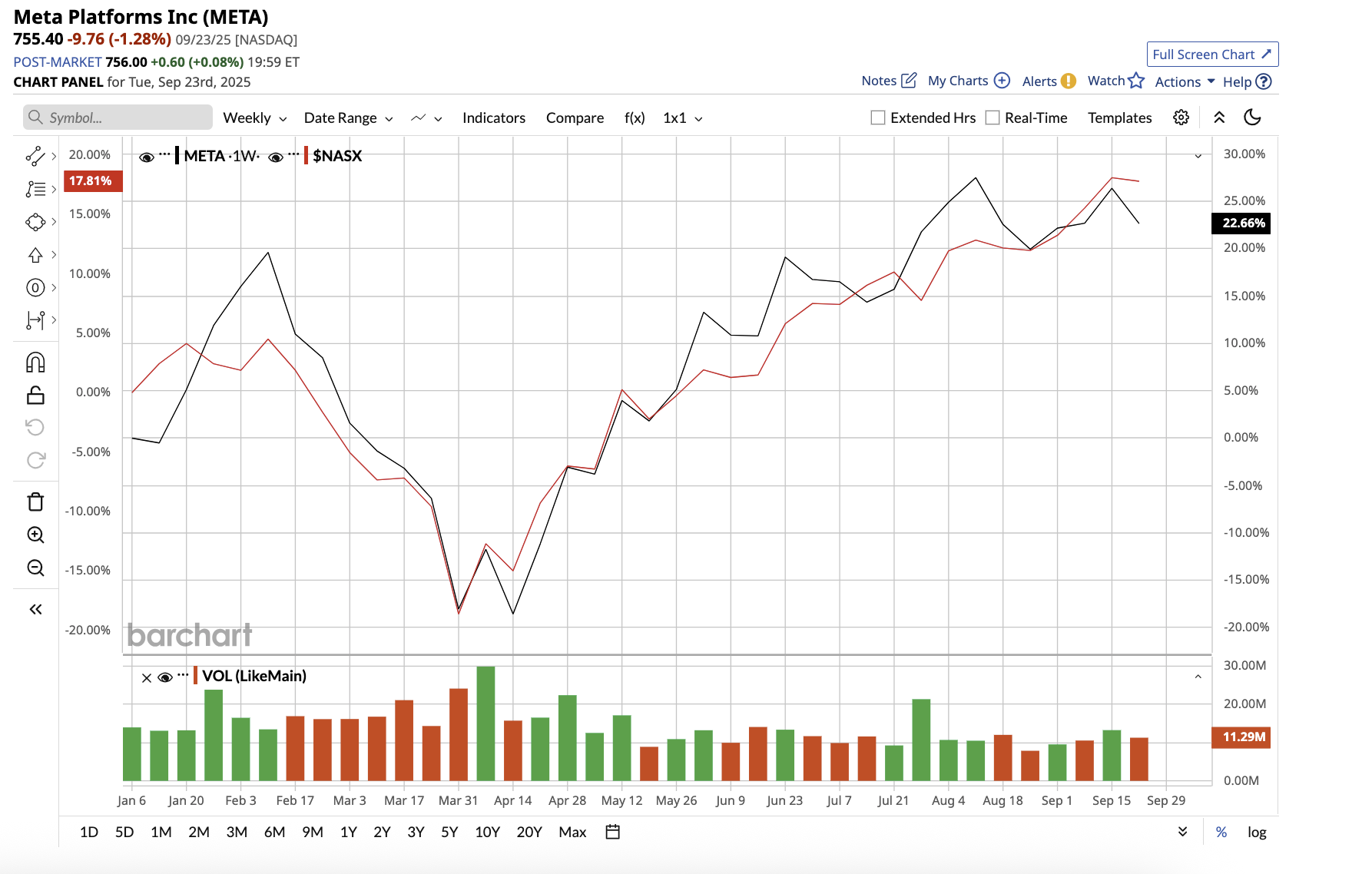Expand bottom double-chevron options
The height and width of the screenshot is (874, 1372).
pos(1183,832)
